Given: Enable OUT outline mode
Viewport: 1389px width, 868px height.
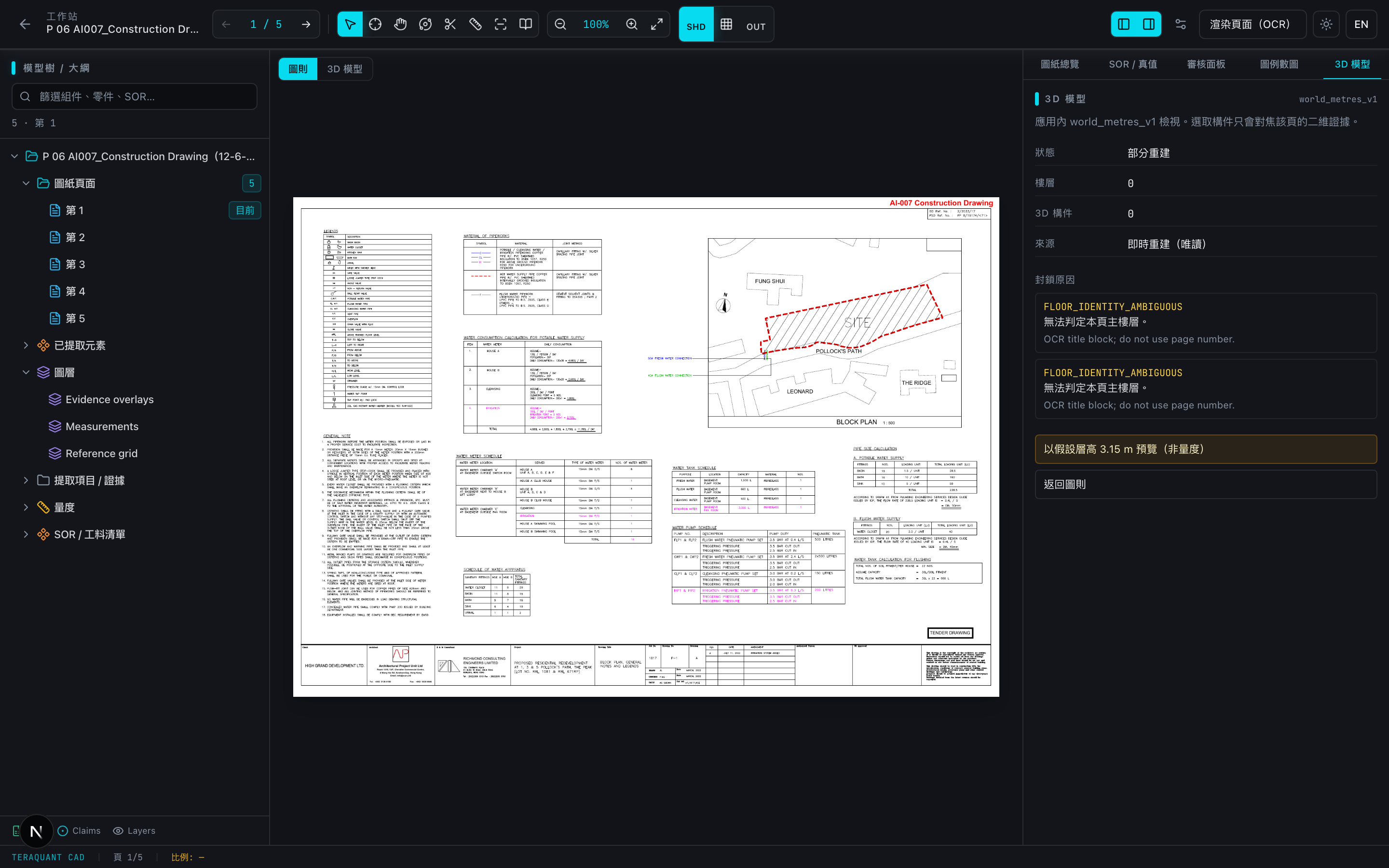Looking at the screenshot, I should coord(755,27).
